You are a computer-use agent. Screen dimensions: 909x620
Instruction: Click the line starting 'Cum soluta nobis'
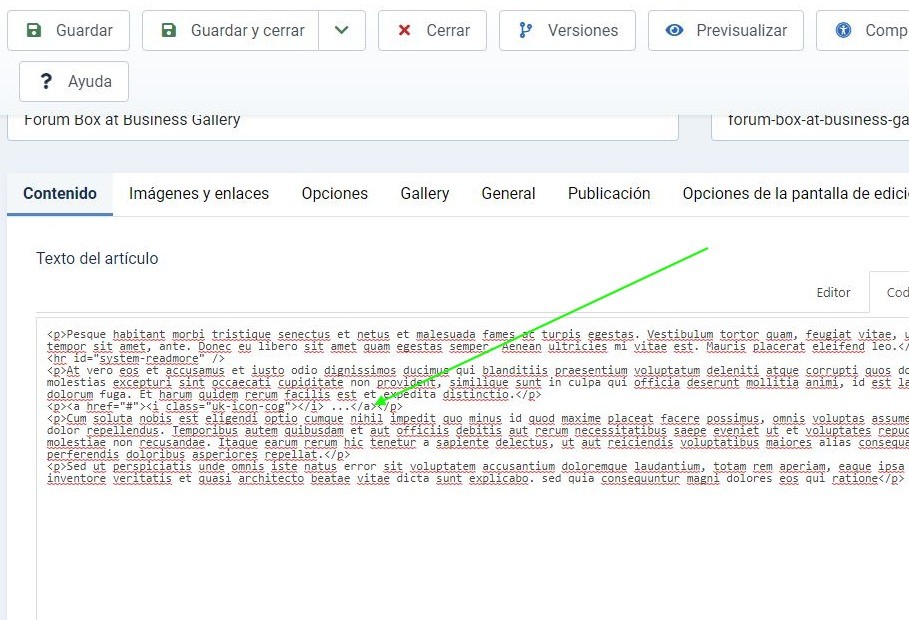[x=478, y=419]
